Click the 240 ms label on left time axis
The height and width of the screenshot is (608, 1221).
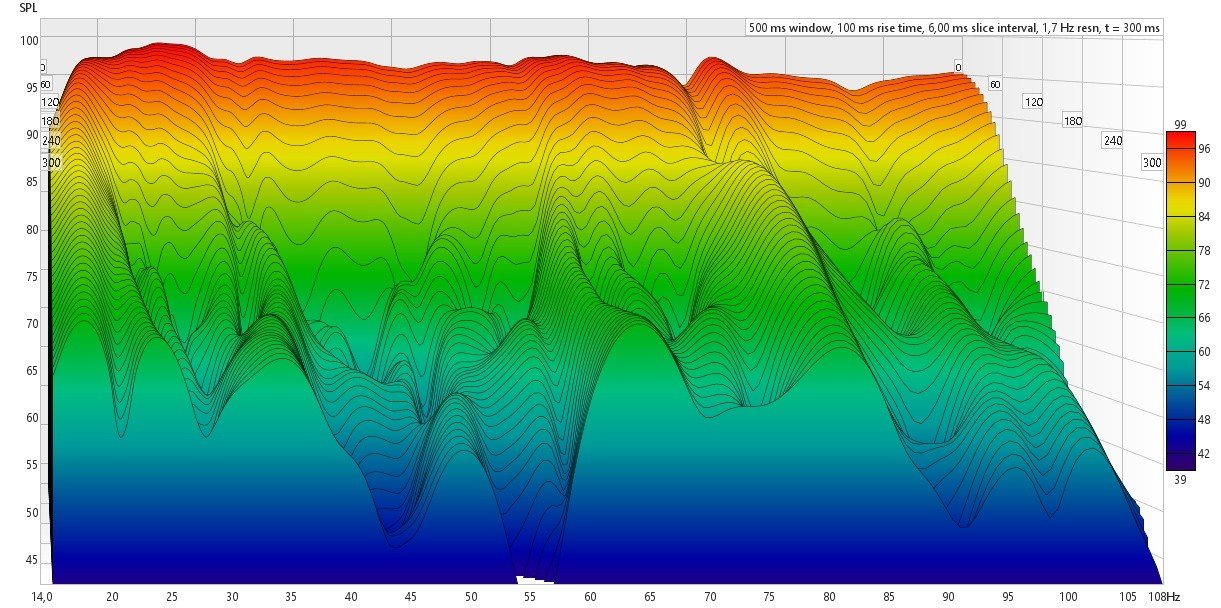tap(50, 141)
